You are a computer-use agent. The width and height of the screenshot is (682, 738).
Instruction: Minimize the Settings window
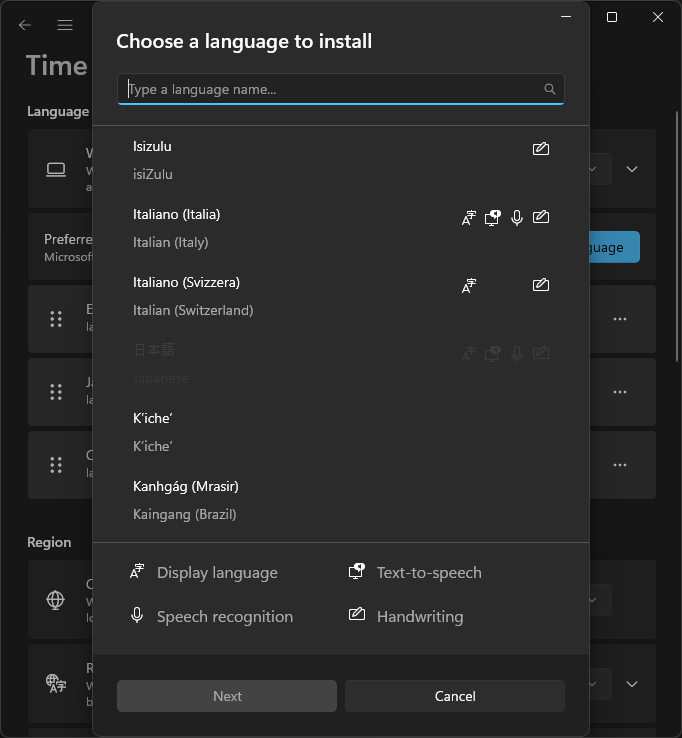[x=566, y=17]
